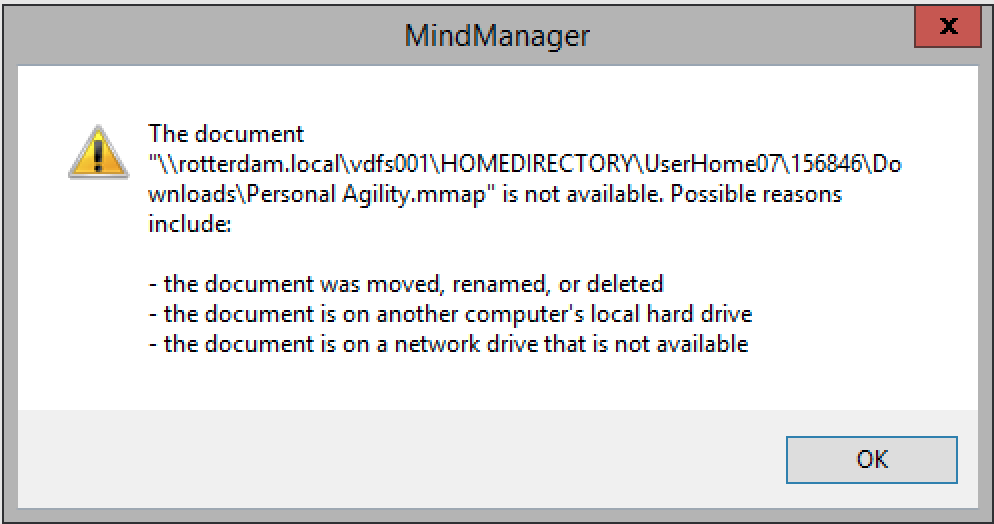Click "The document" first message line
994x524 pixels.
(226, 133)
